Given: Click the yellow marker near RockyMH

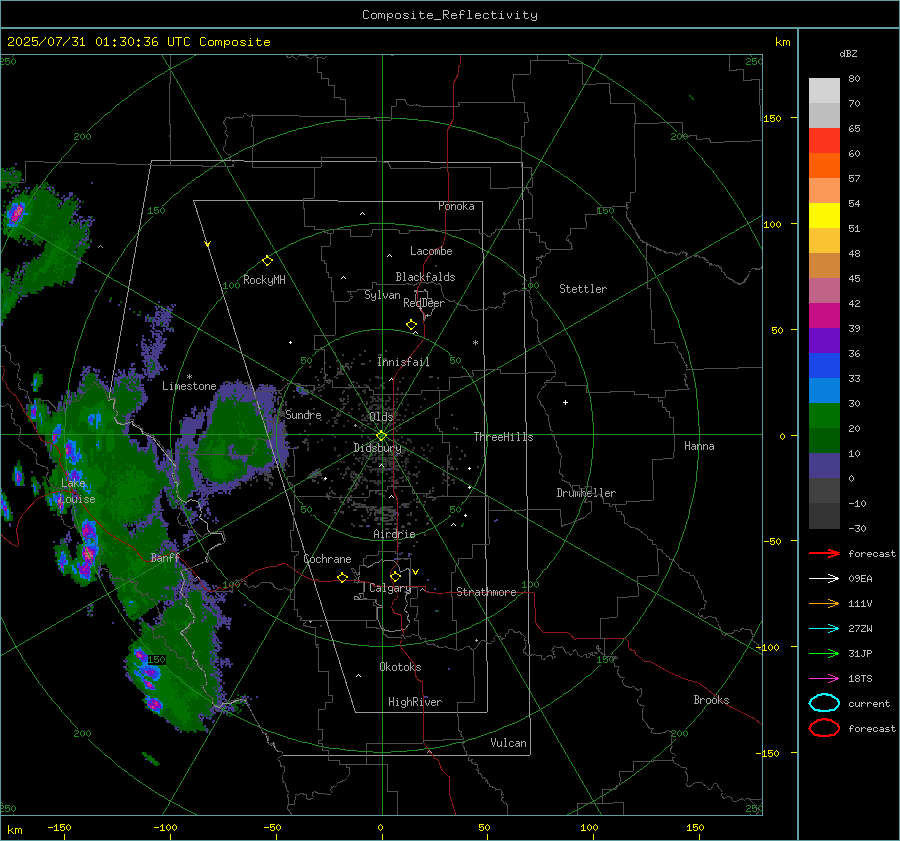Looking at the screenshot, I should tap(267, 261).
